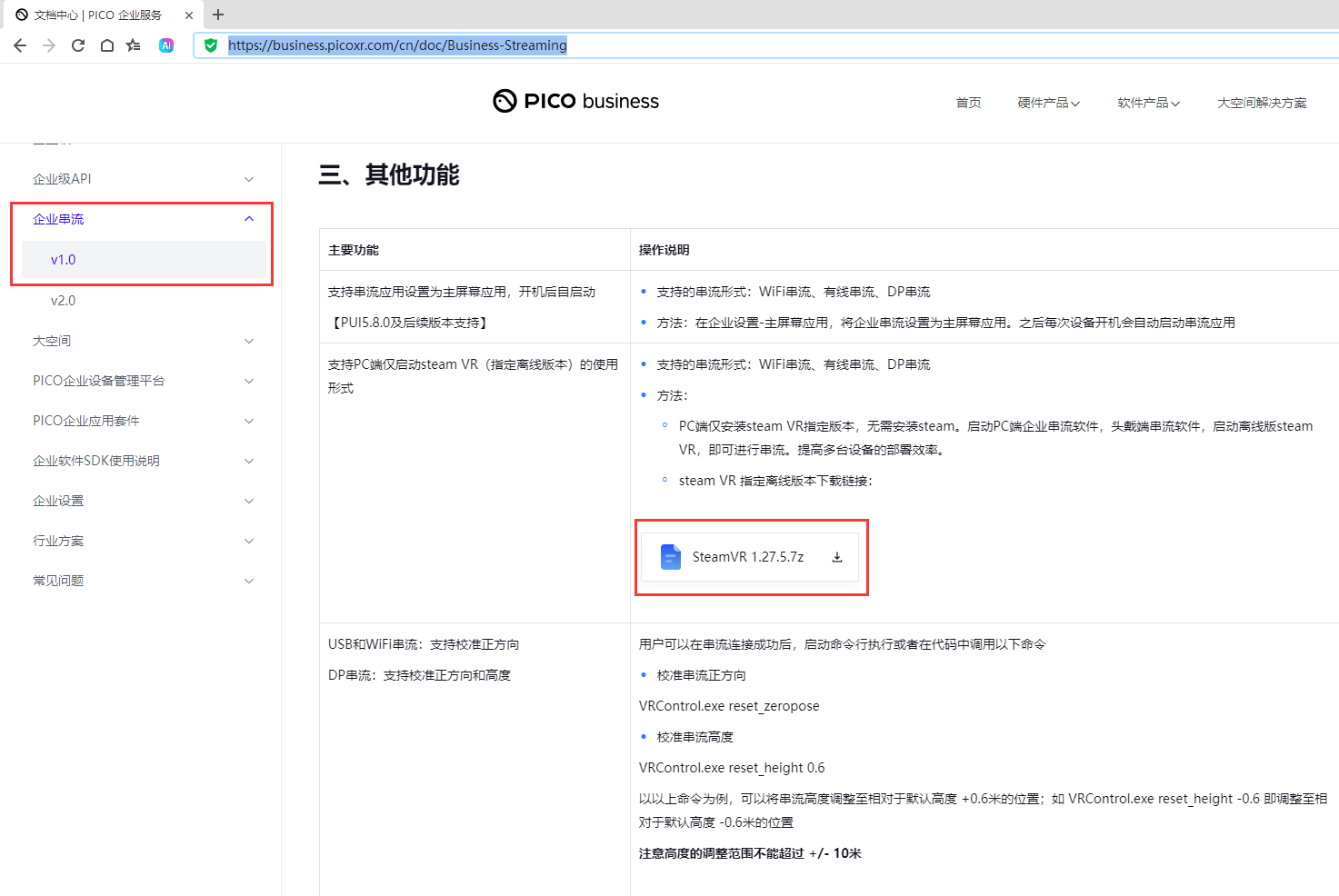This screenshot has width=1339, height=896.
Task: Click the 三、其他功能 heading
Action: tap(389, 174)
